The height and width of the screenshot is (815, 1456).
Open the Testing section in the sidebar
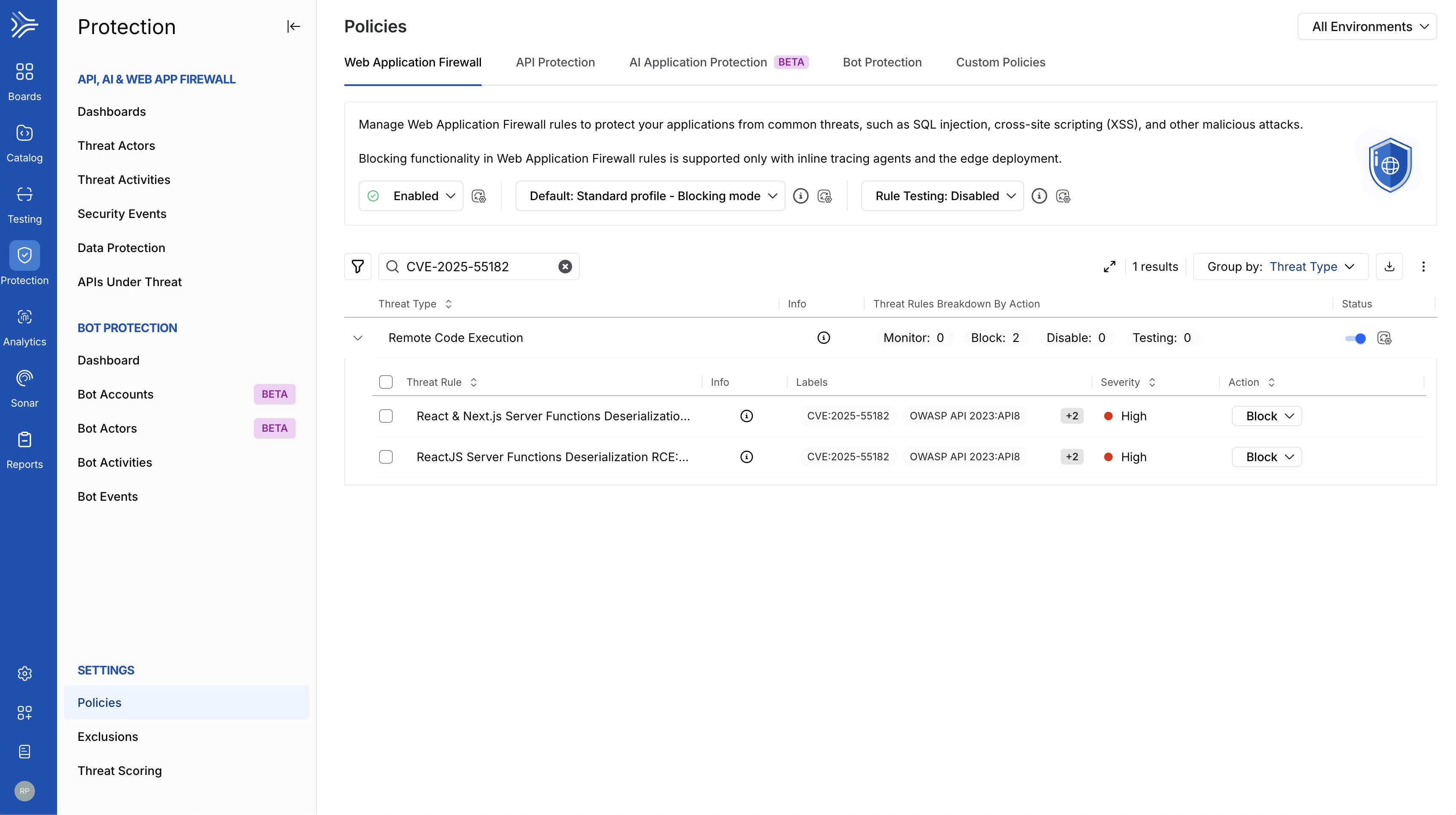click(24, 204)
